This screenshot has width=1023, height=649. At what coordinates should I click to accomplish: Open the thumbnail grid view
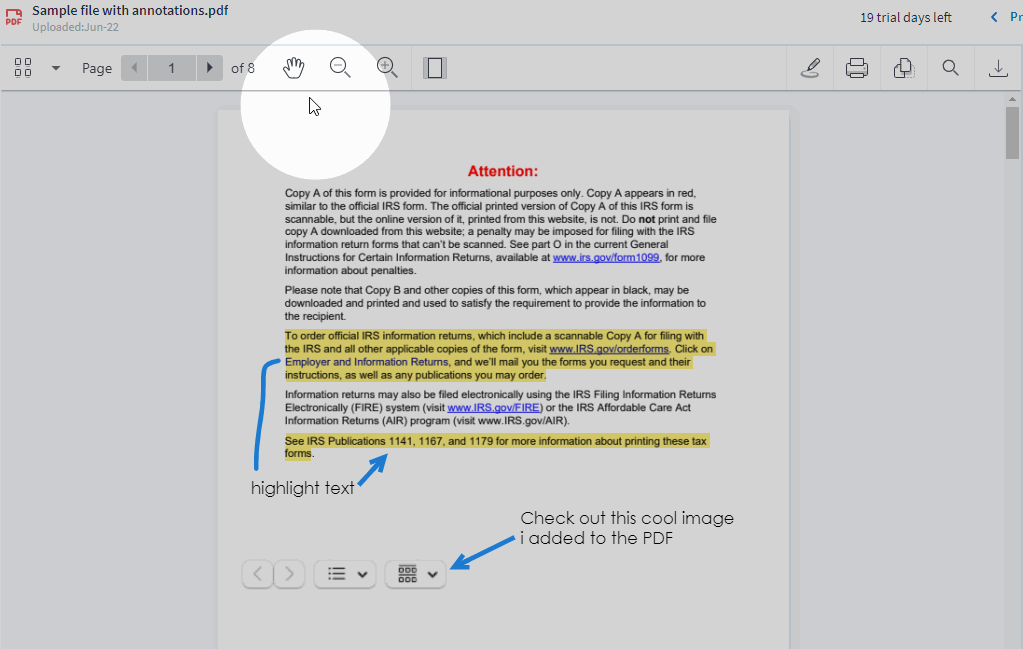[23, 68]
